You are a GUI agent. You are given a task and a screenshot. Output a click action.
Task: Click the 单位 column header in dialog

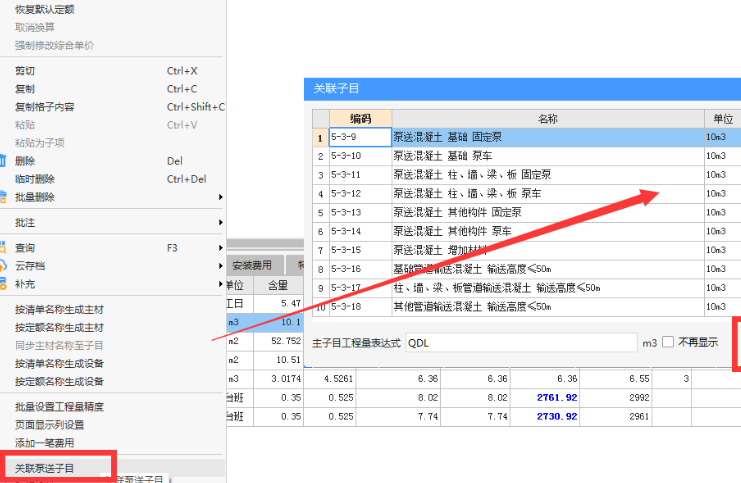723,119
